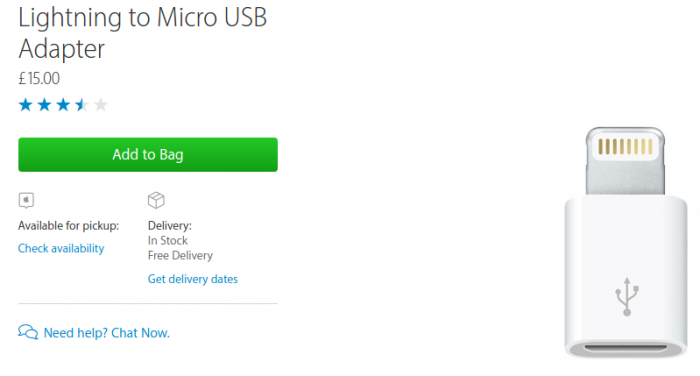Start a chat via Need help? Chat Now
The image size is (700, 376).
[x=107, y=333]
